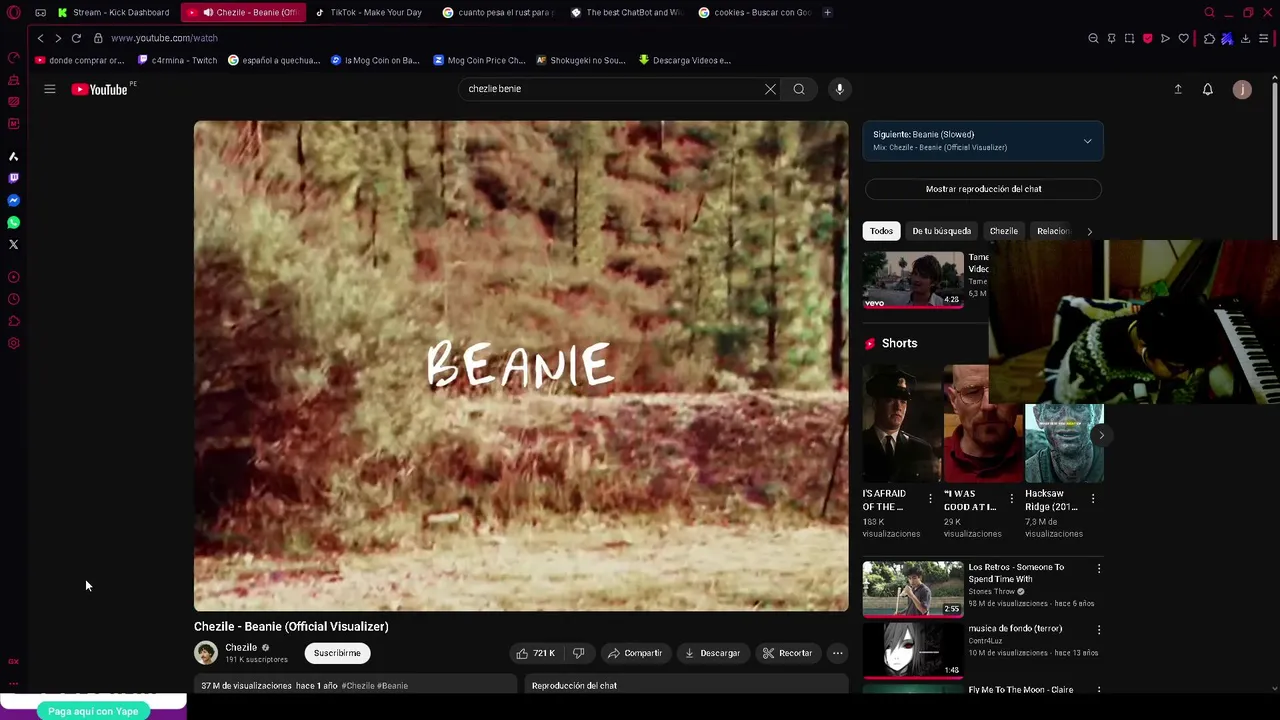
Task: Open options for Hacksaw Ridge short
Action: point(1092,498)
